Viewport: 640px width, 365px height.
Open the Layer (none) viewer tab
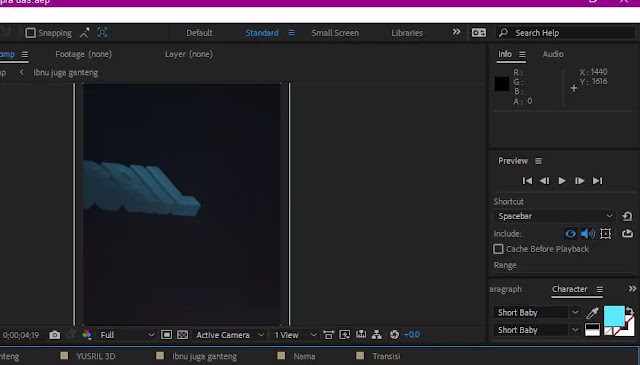[x=189, y=54]
